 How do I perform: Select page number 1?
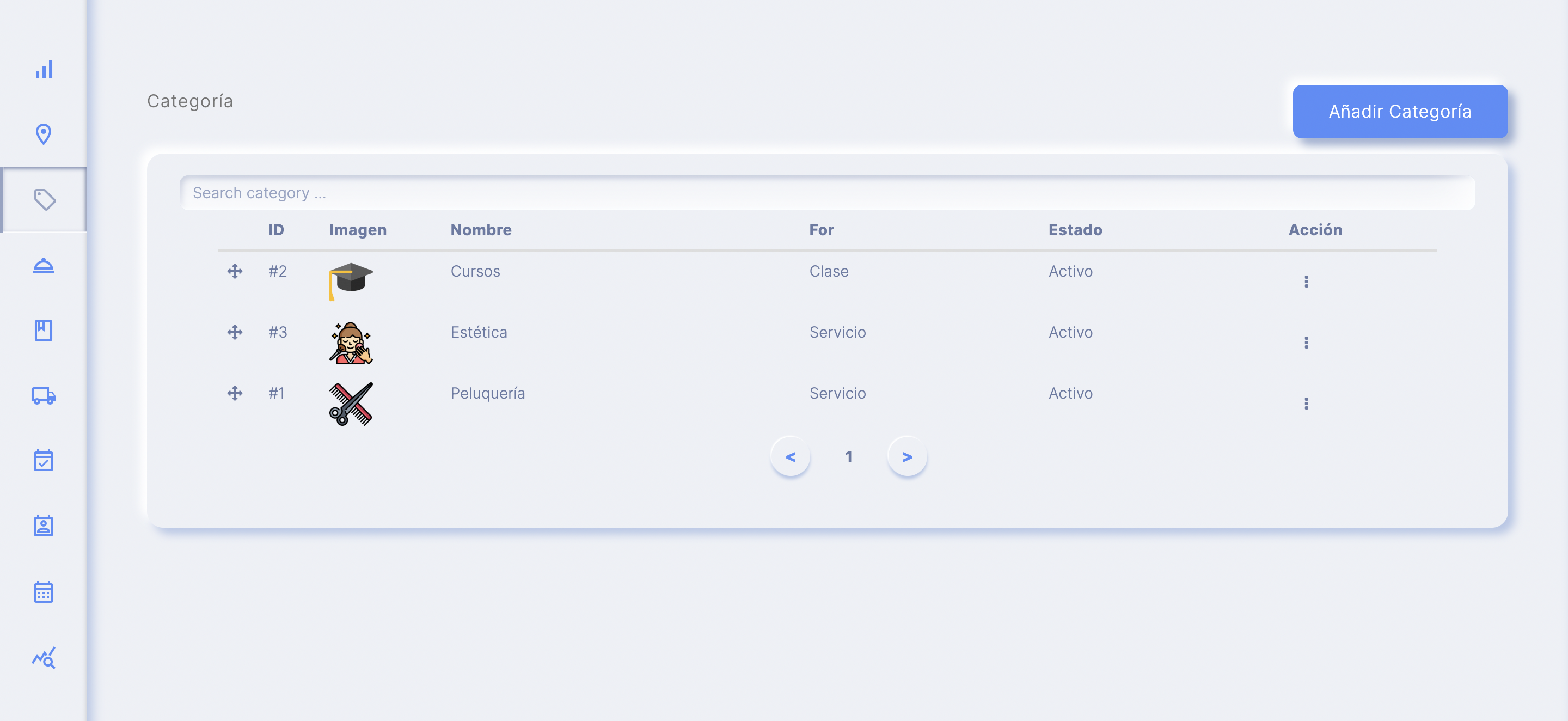(849, 456)
